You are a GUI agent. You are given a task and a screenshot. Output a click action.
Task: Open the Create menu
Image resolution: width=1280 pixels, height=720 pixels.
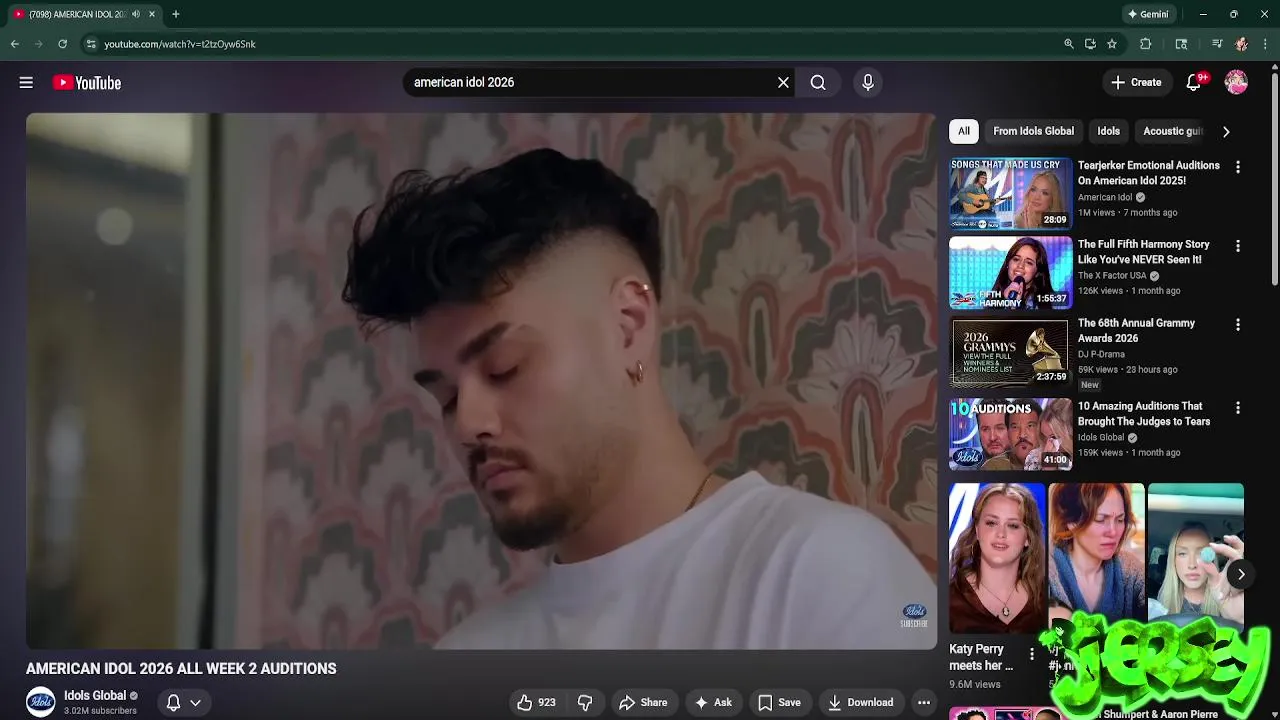[x=1137, y=83]
